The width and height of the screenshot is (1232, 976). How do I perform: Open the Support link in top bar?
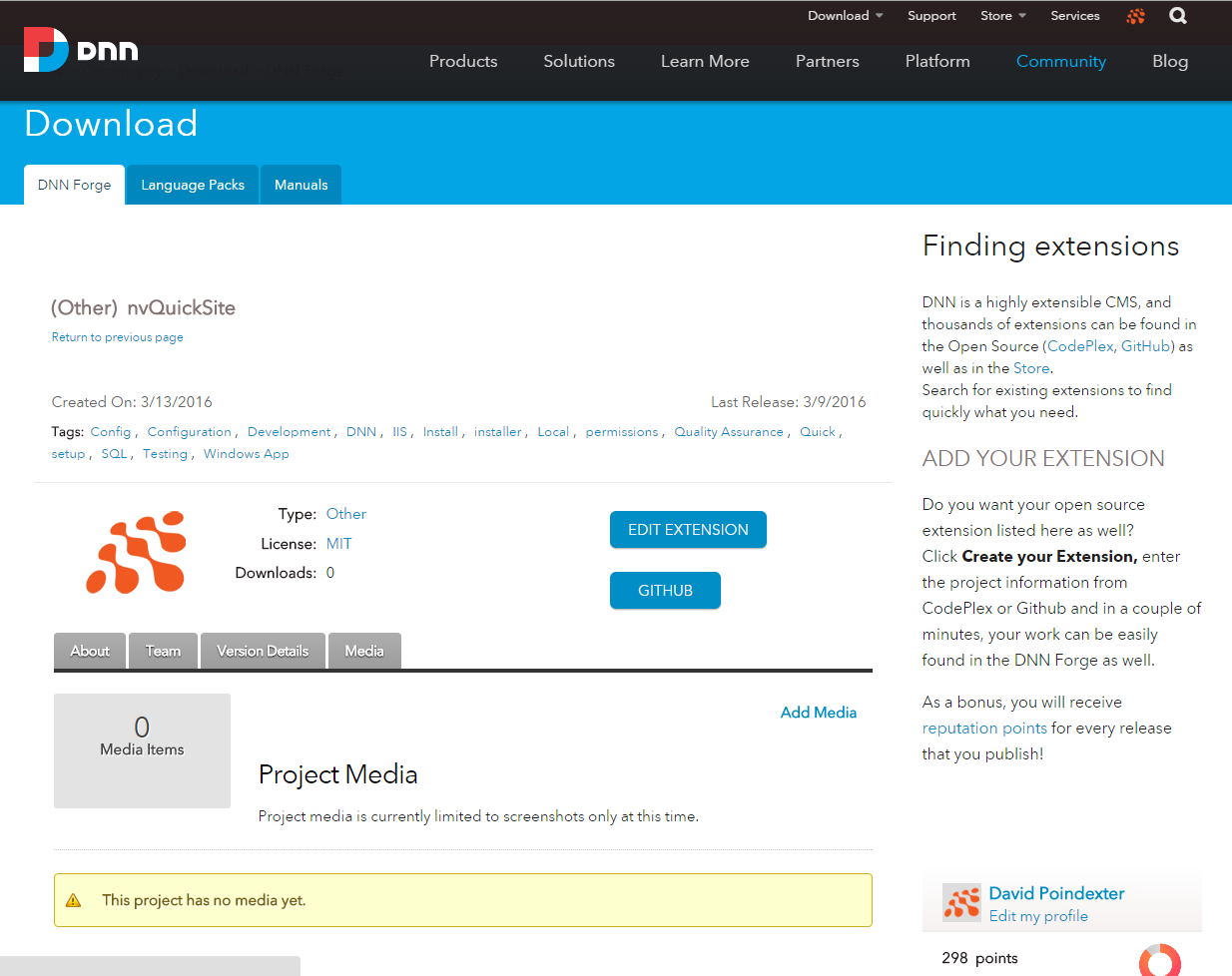pyautogui.click(x=931, y=16)
